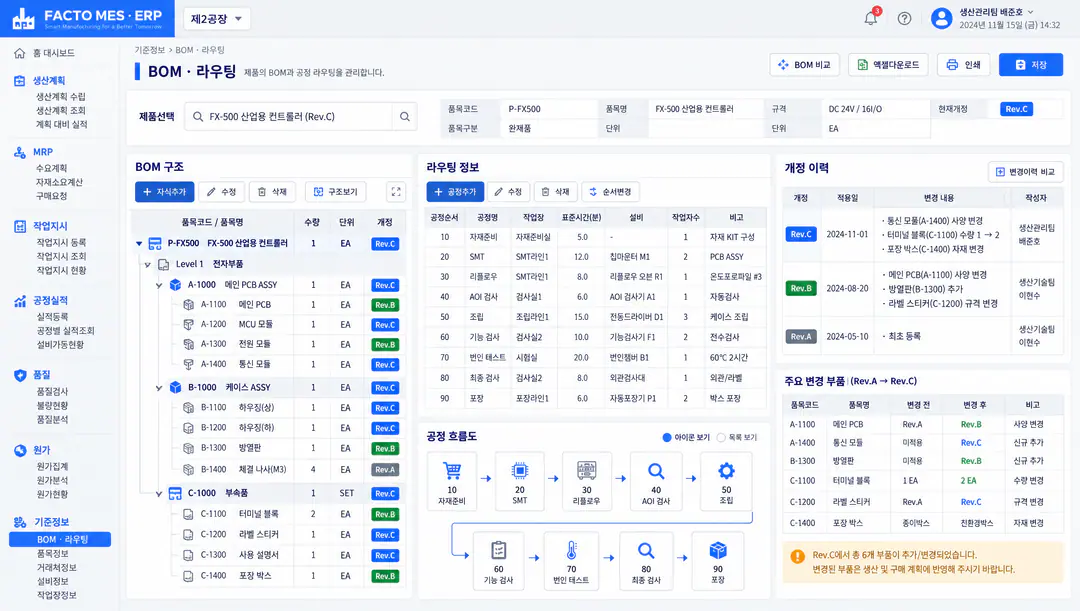The height and width of the screenshot is (611, 1080).
Task: Open the 제2공장 factory dropdown
Action: [216, 19]
